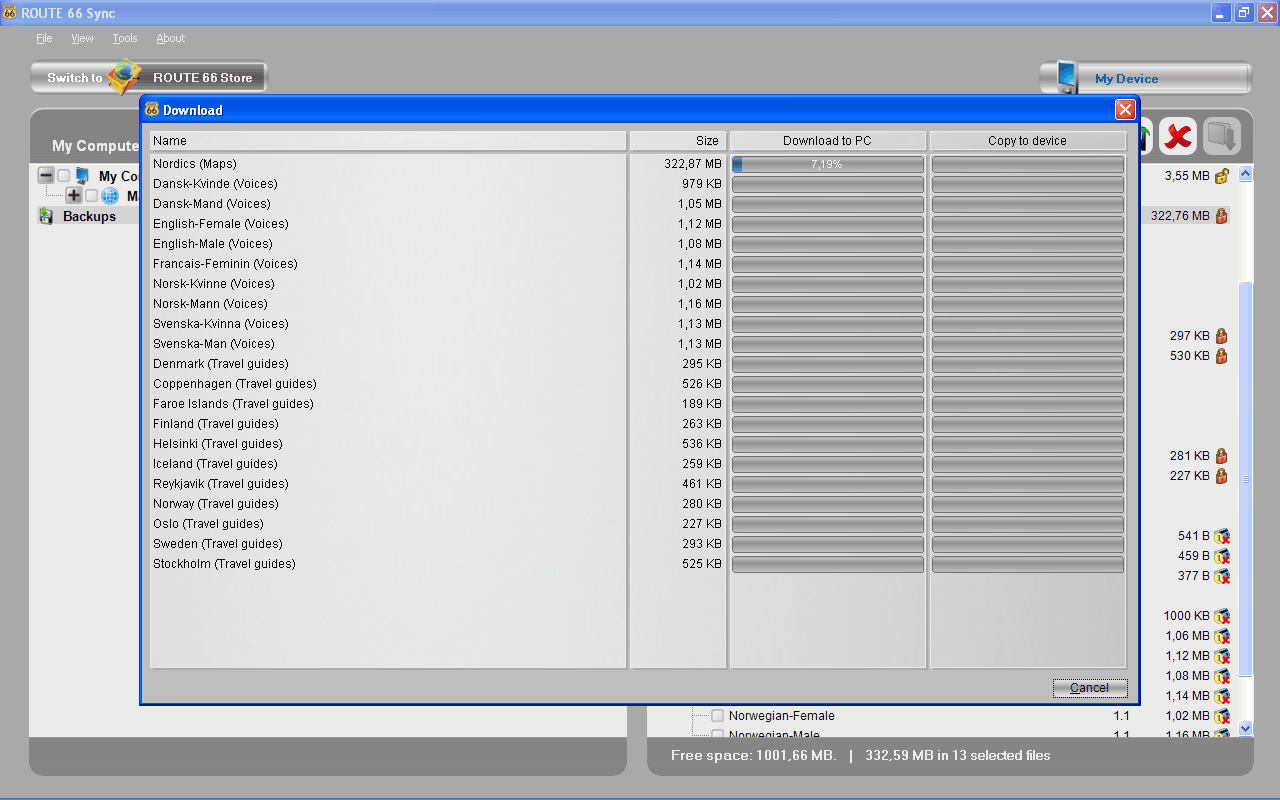Open the Tools menu

tap(125, 38)
